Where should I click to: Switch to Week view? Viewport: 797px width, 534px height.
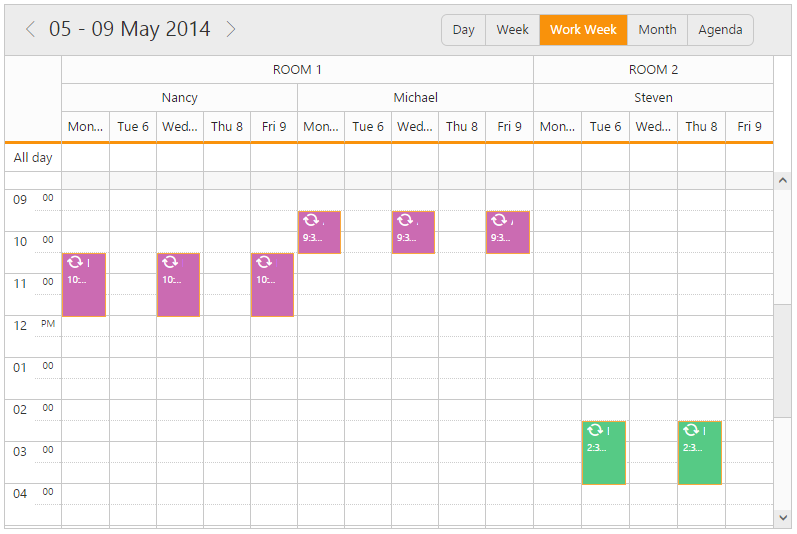tap(512, 30)
